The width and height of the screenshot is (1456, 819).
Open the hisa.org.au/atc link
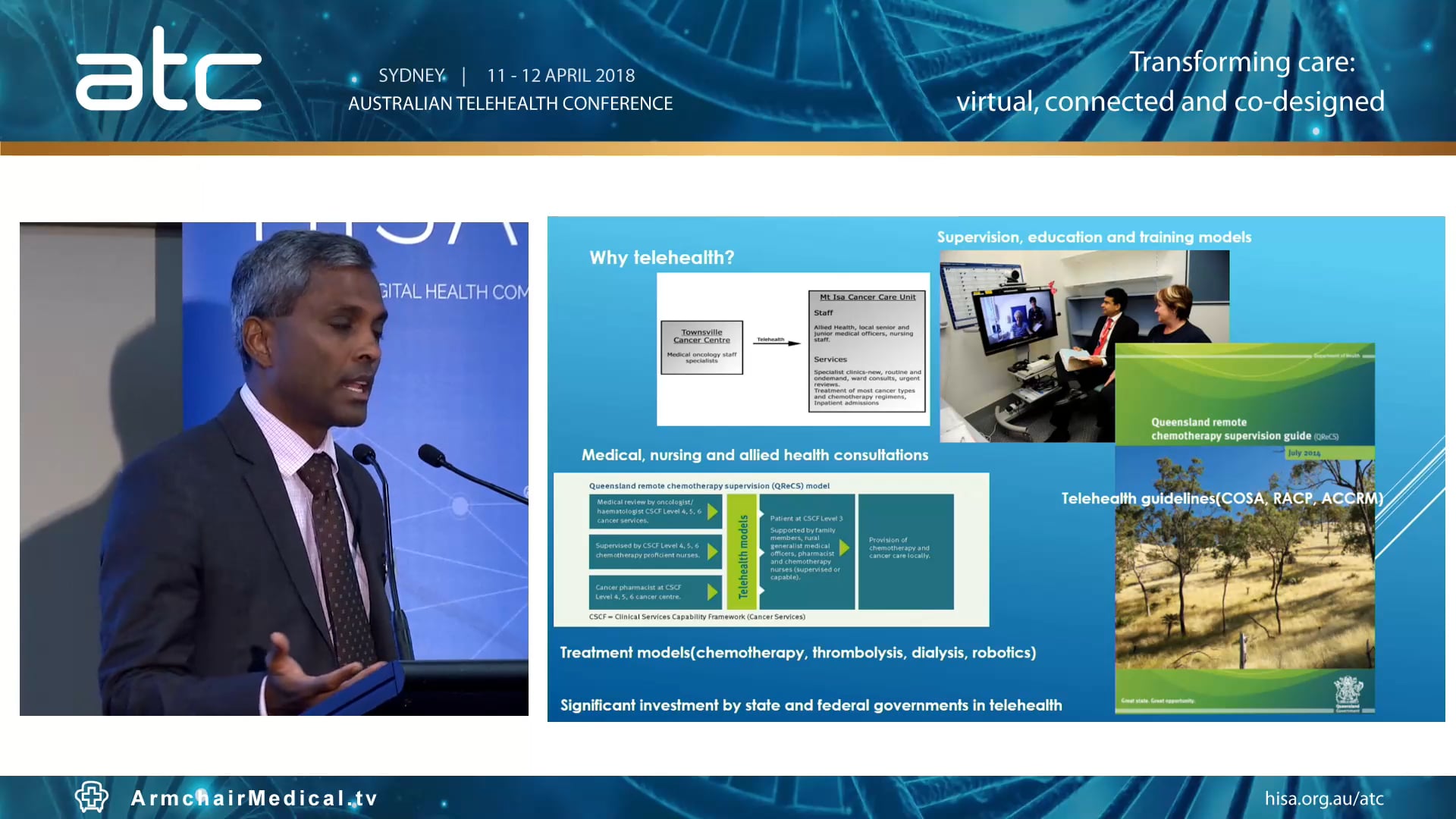[1325, 798]
